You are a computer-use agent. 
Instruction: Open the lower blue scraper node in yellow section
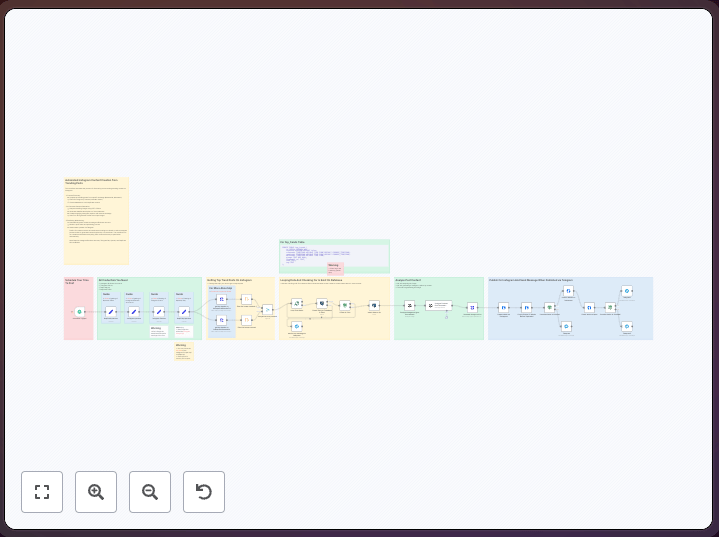click(x=221, y=320)
